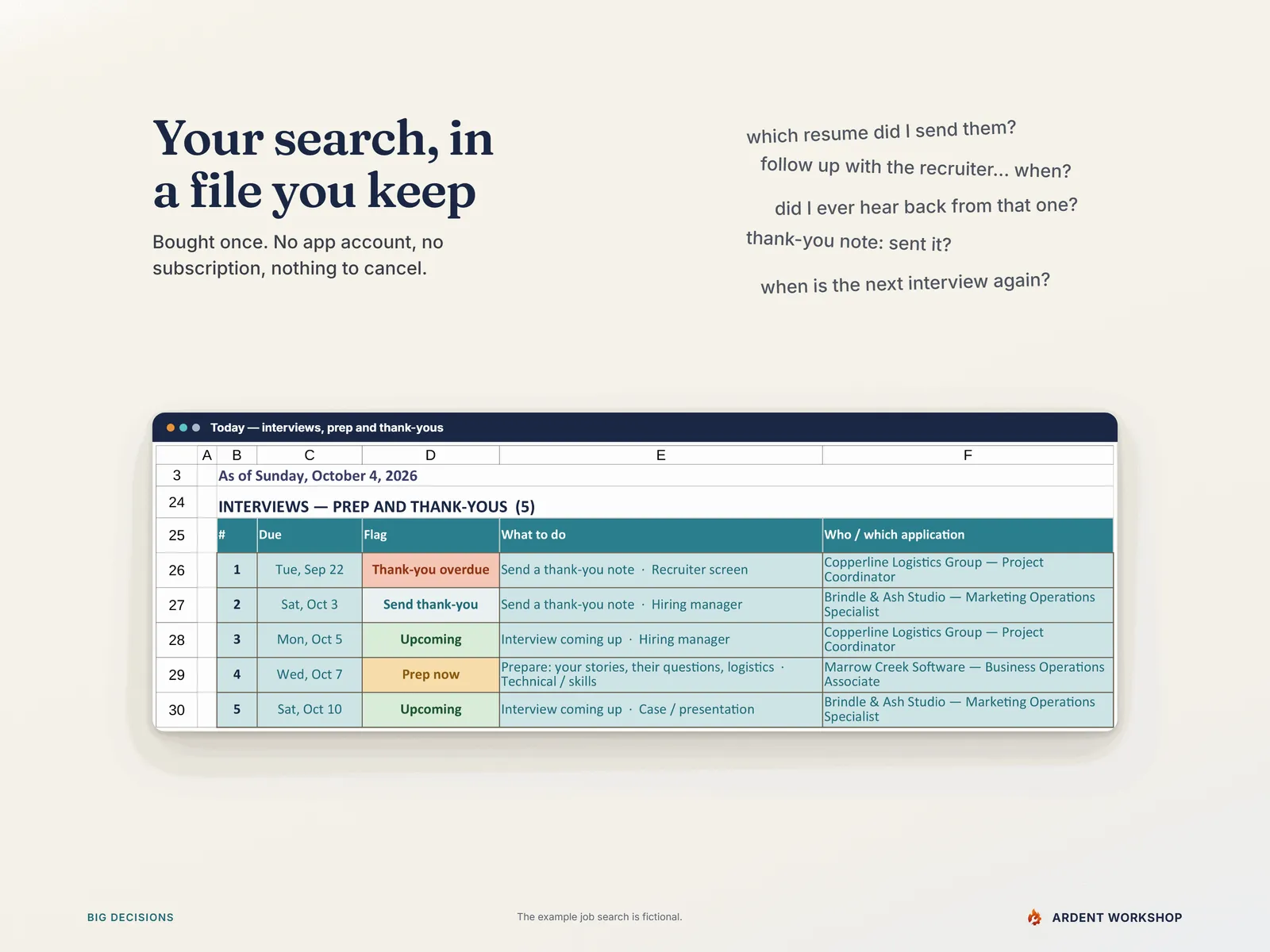Click the 'Prep now' flag cell
1270x952 pixels.
(430, 675)
